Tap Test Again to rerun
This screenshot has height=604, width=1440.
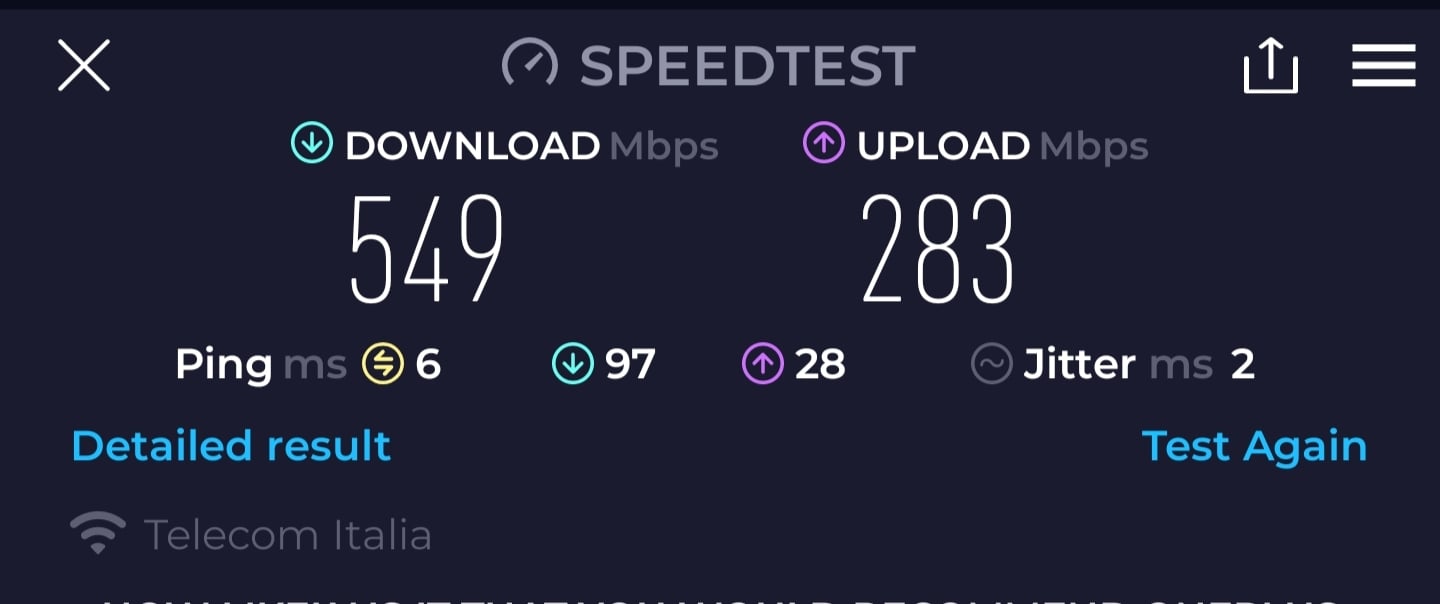coord(1254,446)
